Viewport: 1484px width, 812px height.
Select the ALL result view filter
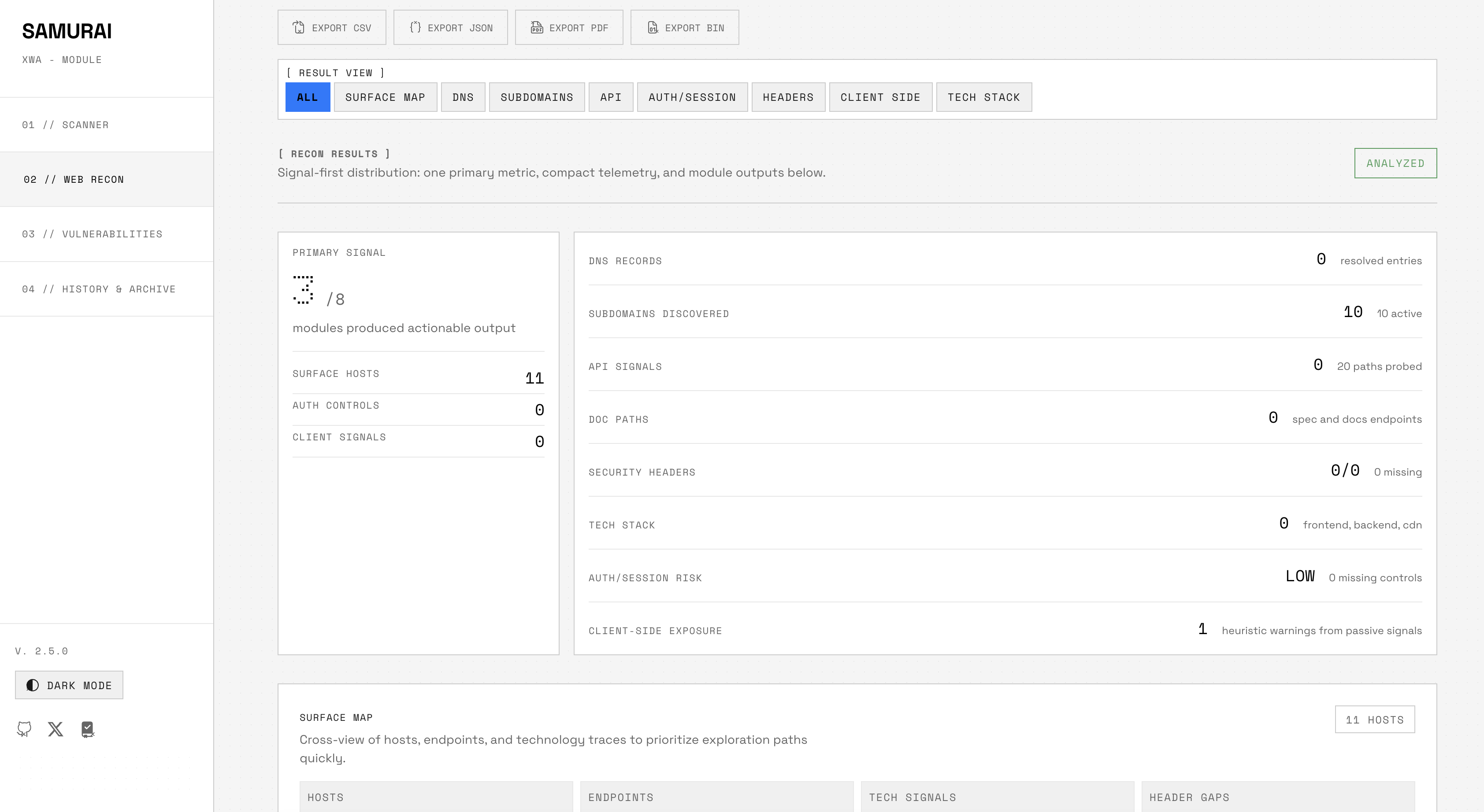pos(308,97)
